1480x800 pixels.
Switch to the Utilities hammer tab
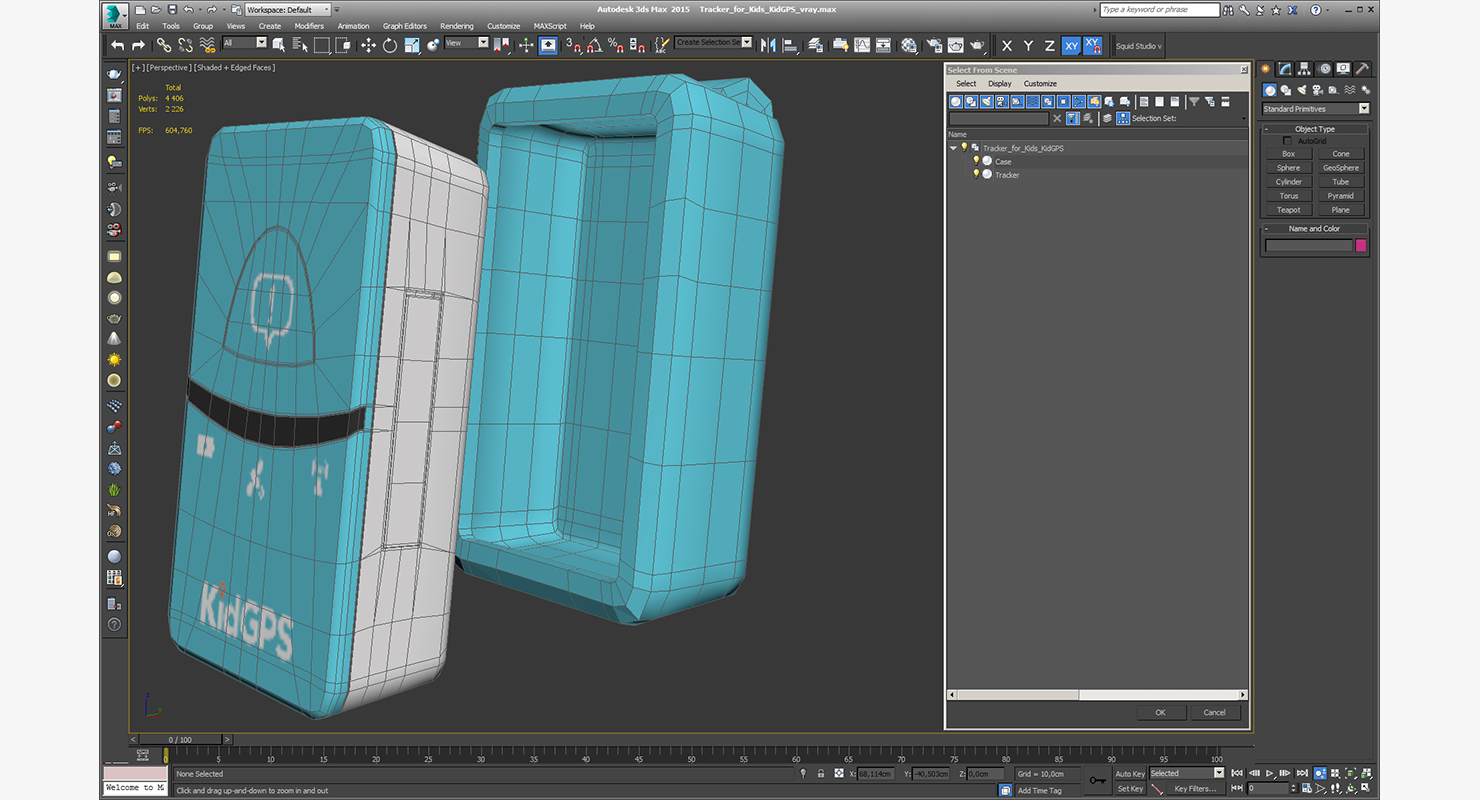click(x=1363, y=69)
